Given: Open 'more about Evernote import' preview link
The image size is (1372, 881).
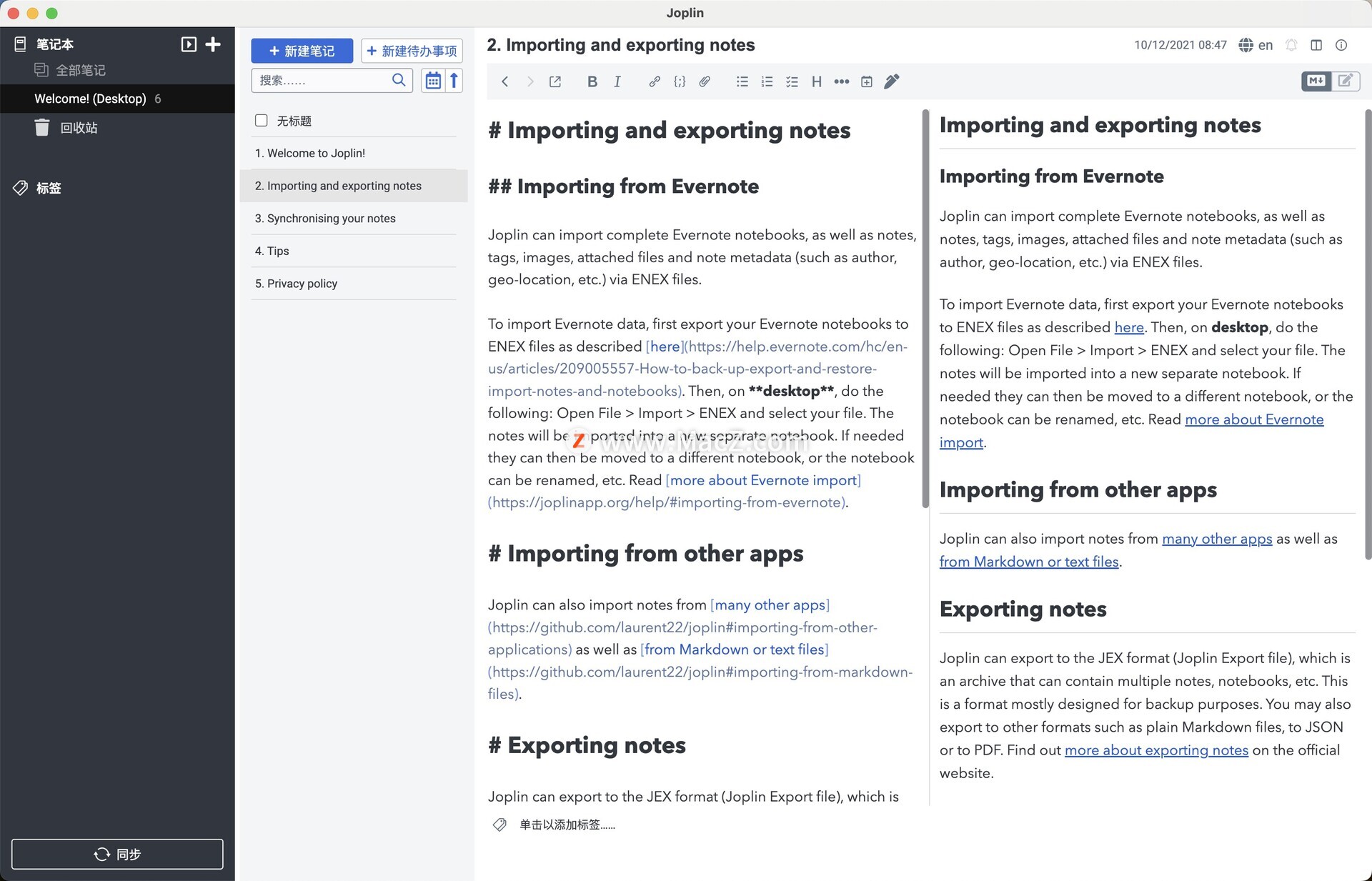Looking at the screenshot, I should tap(1254, 419).
